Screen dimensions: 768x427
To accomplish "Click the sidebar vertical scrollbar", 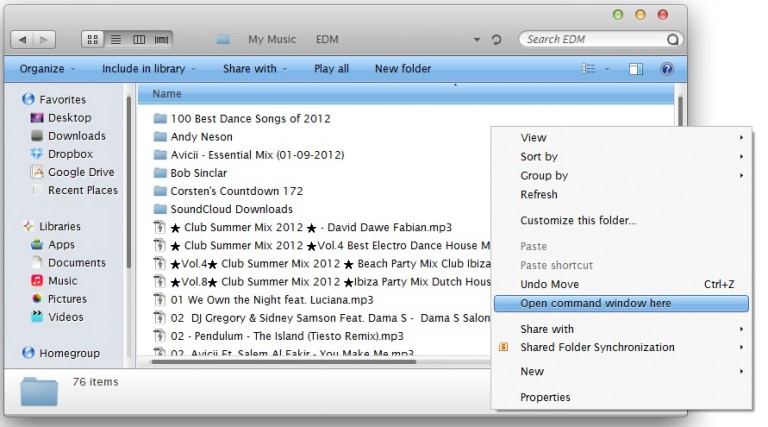I will coord(129,181).
